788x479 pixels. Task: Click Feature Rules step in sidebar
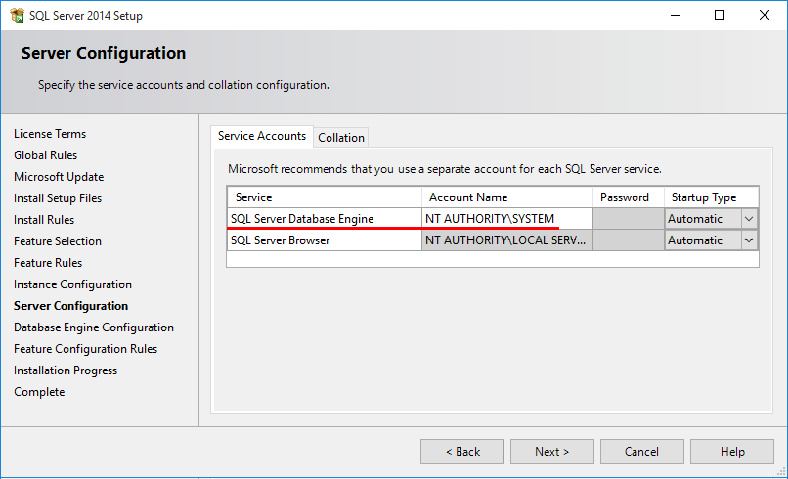[x=48, y=263]
